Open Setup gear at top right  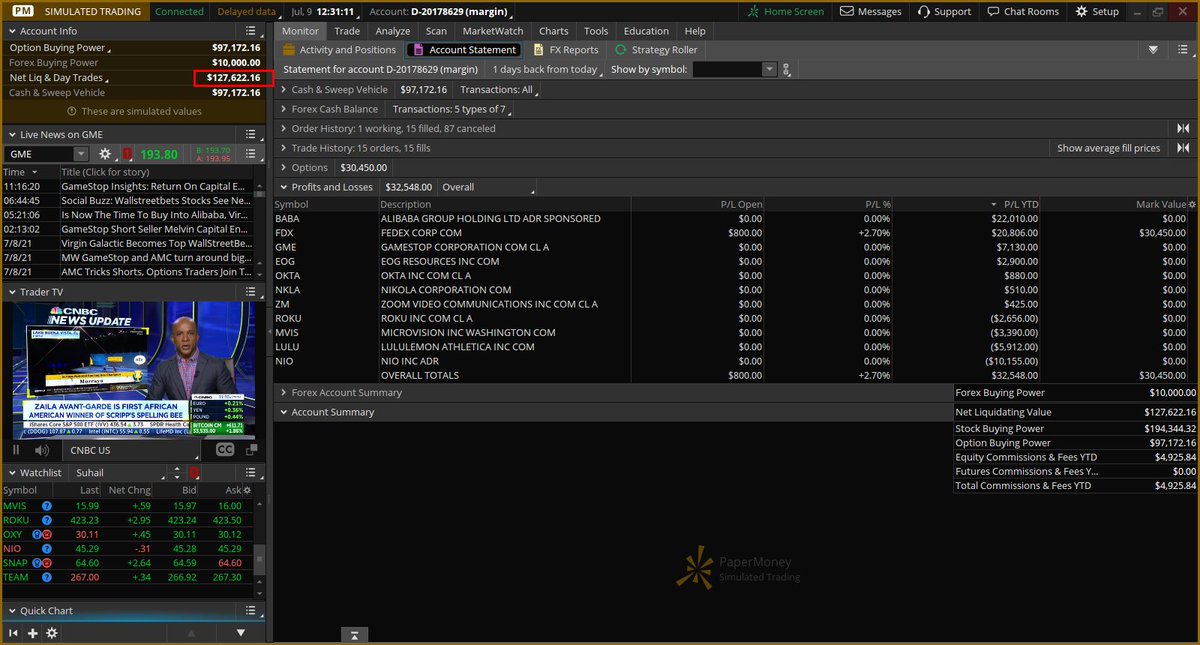click(x=1099, y=11)
